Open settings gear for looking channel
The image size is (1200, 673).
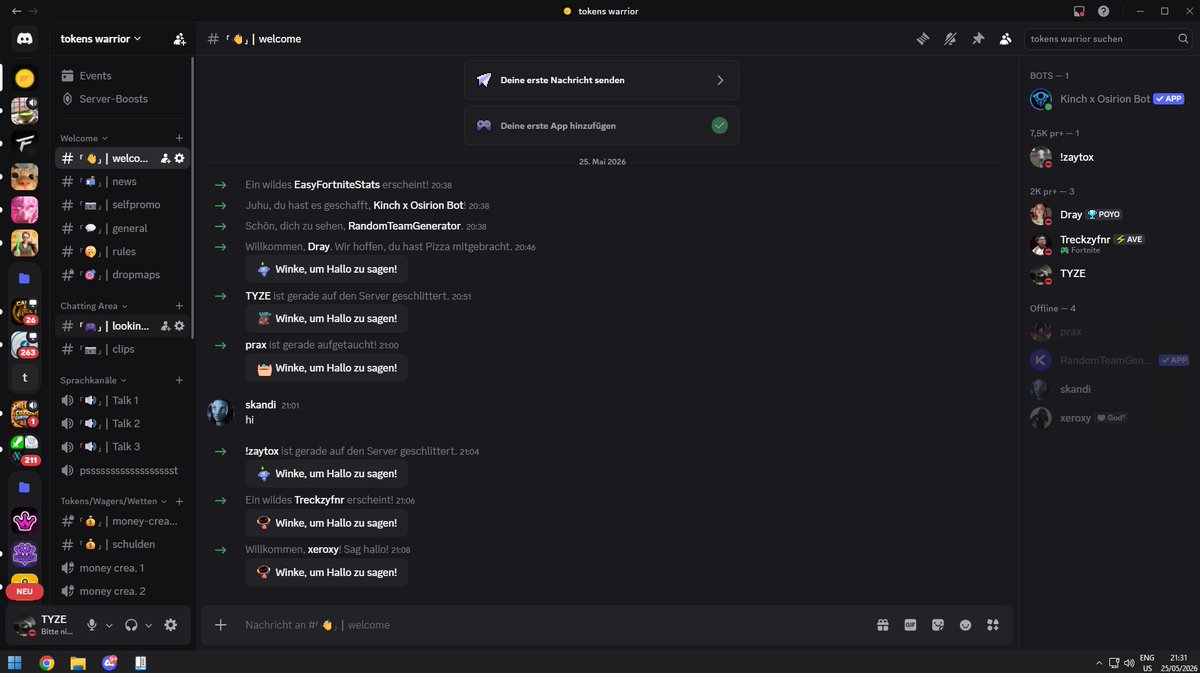[179, 326]
